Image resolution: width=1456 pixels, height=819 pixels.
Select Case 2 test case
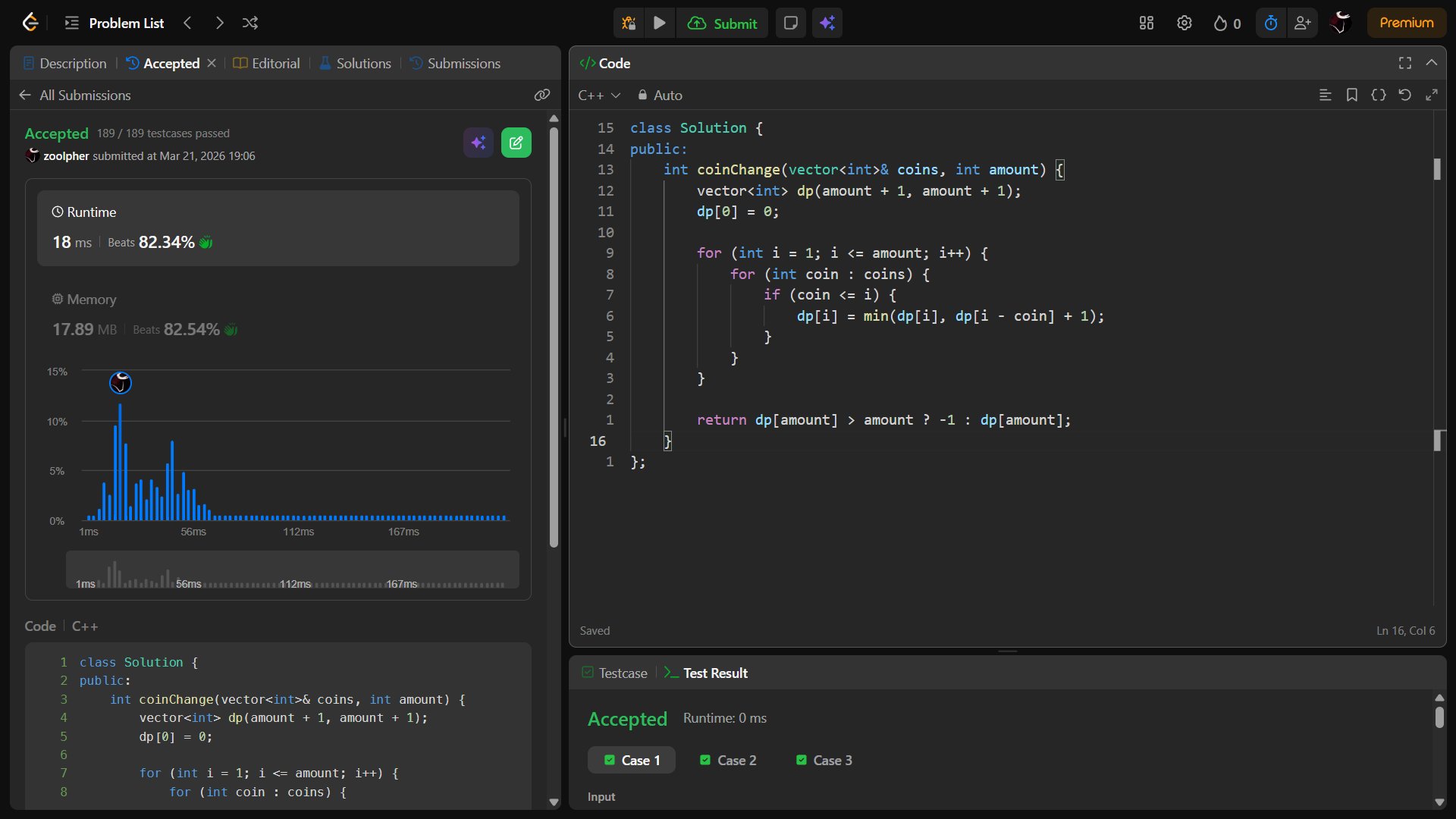point(727,760)
